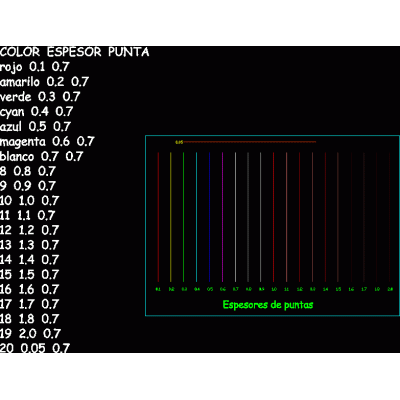Screen dimensions: 400x400
Task: Select the '14 1.4 0.7' row
Action: (30, 260)
